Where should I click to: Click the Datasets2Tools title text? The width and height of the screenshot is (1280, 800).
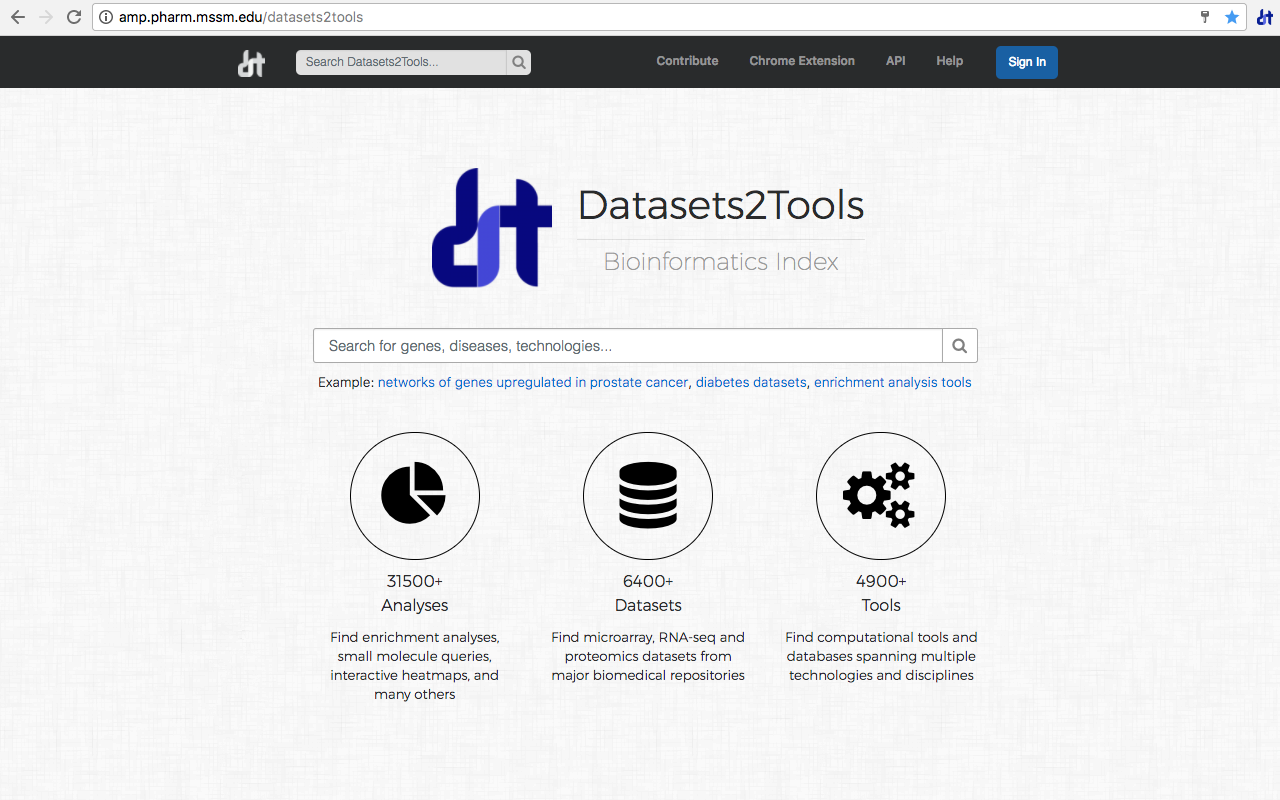[x=721, y=205]
